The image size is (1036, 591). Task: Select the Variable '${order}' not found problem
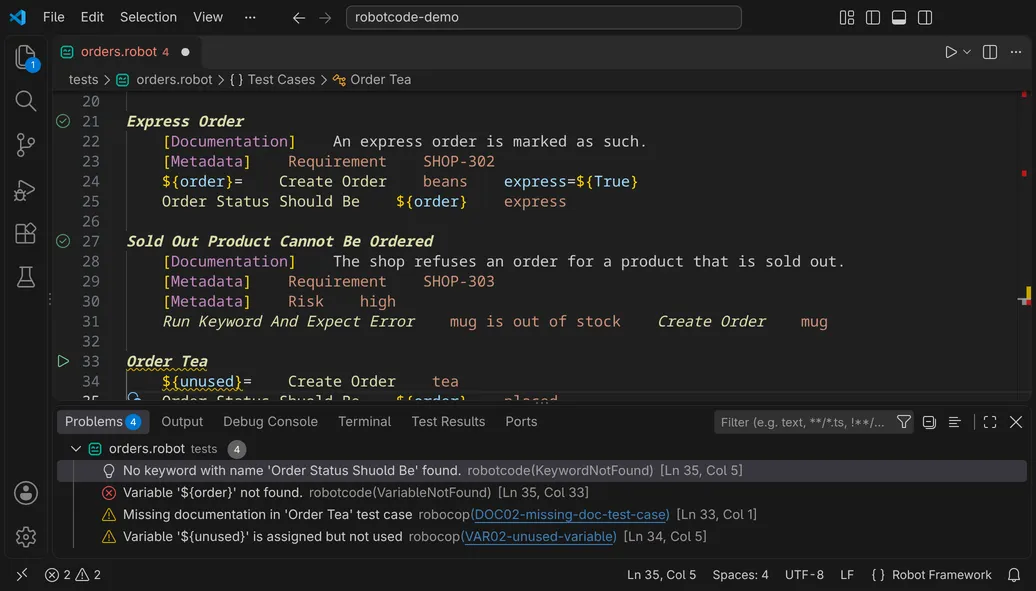[x=541, y=492]
